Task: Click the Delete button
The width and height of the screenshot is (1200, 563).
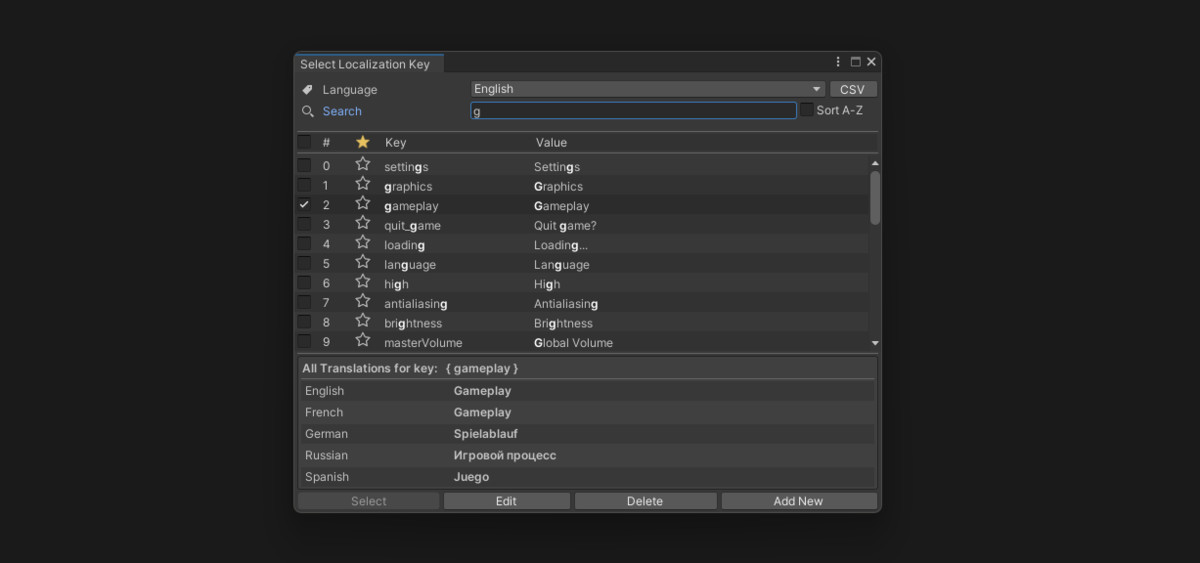Action: pyautogui.click(x=645, y=501)
